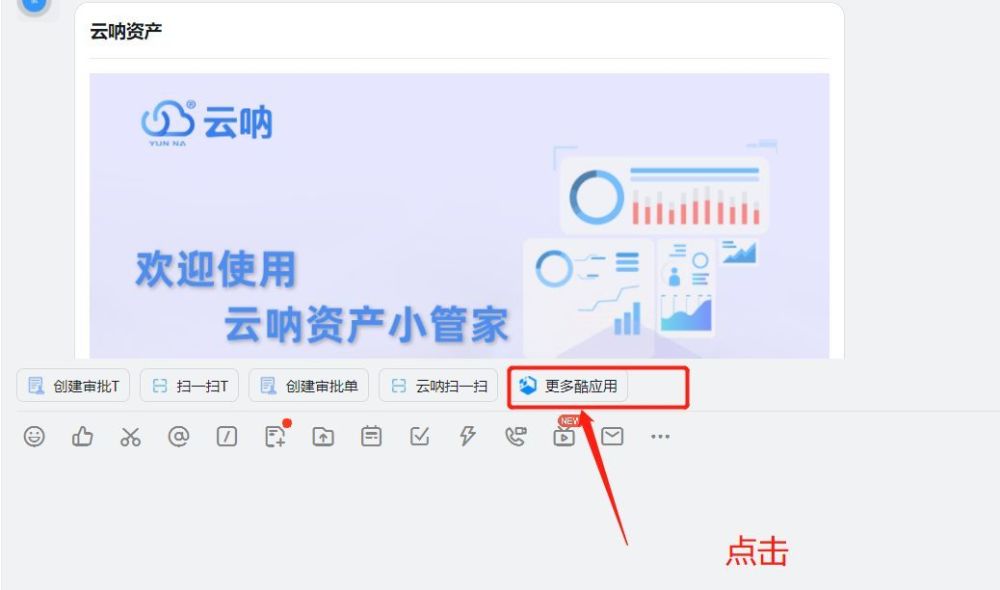Click the mail envelope icon
Viewport: 1000px width, 590px height.
612,437
